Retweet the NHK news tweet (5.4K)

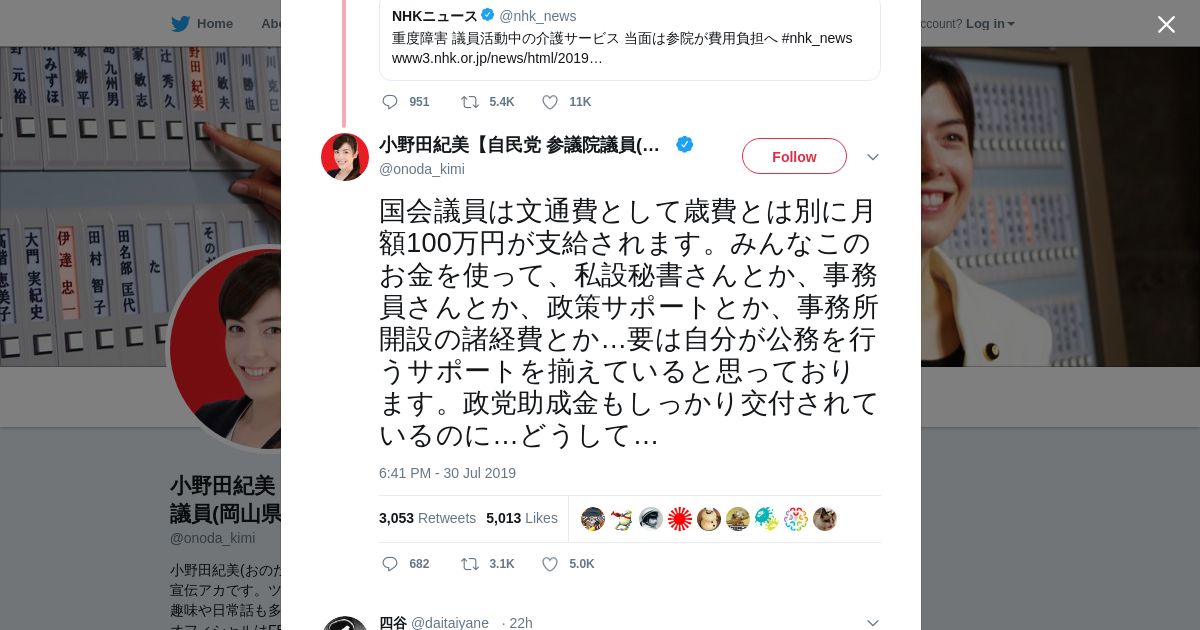(469, 102)
